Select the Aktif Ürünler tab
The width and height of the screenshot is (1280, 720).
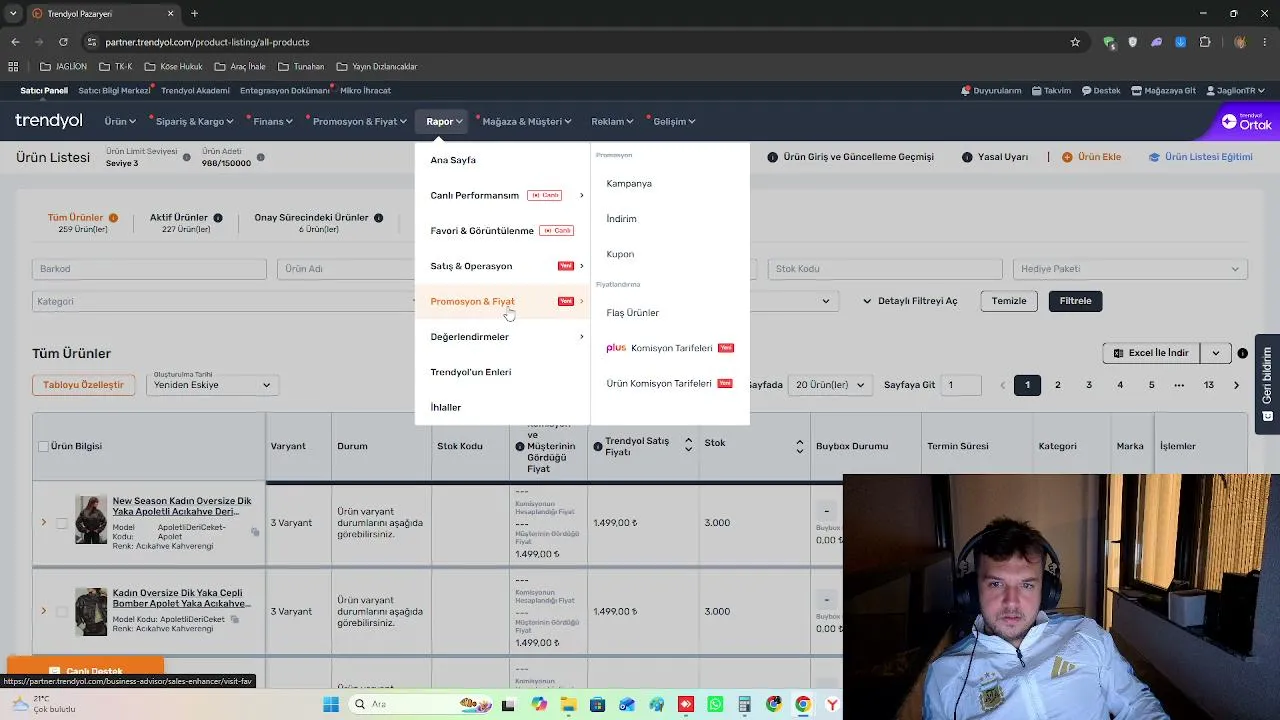pos(186,223)
